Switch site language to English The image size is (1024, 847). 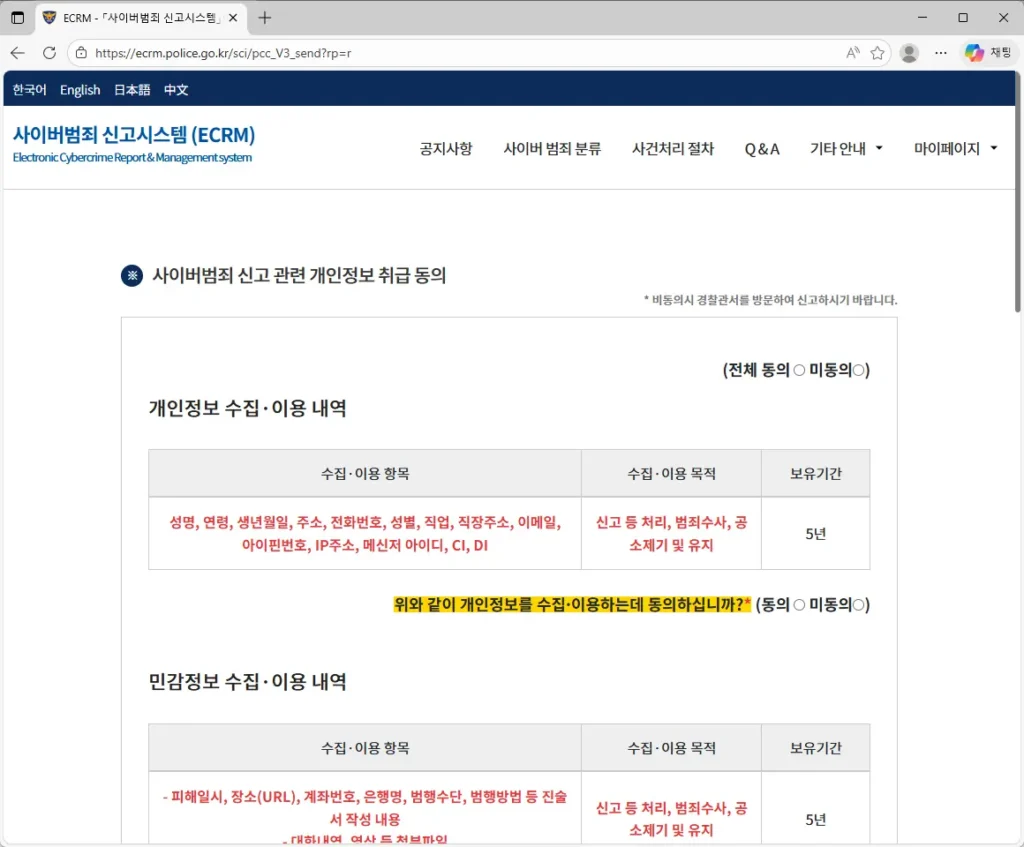pos(80,90)
